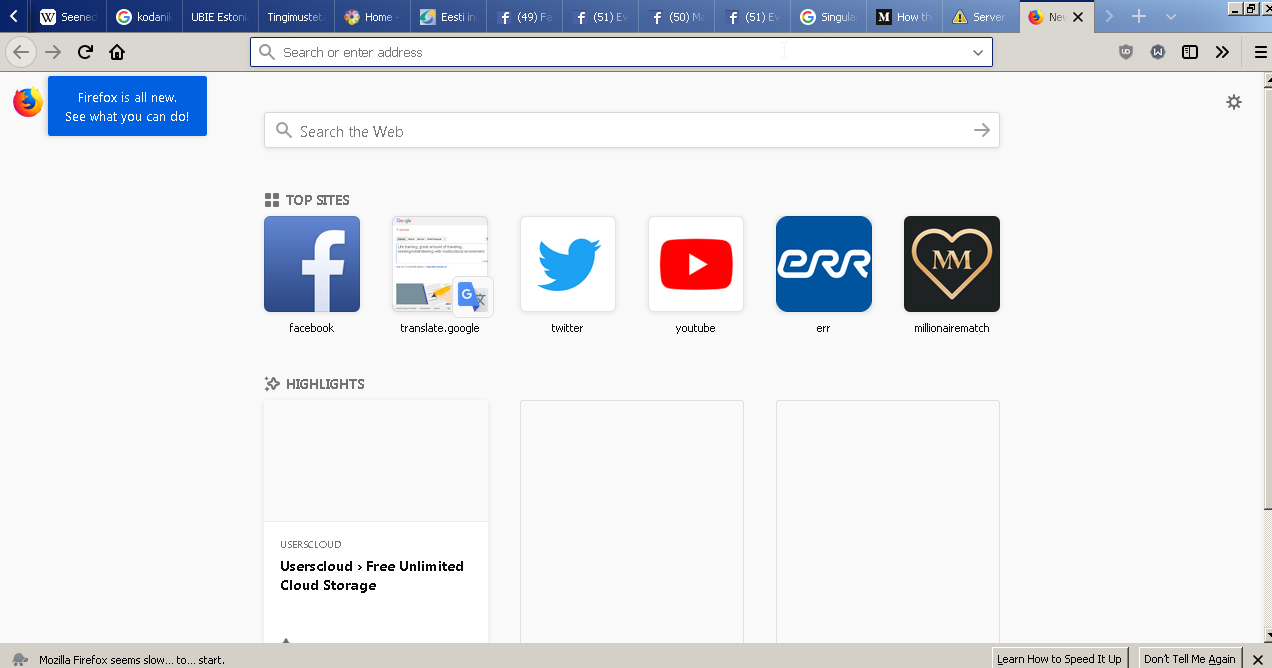Viewport: 1272px width, 668px height.
Task: Open new tab preferences gear
Action: tap(1234, 102)
